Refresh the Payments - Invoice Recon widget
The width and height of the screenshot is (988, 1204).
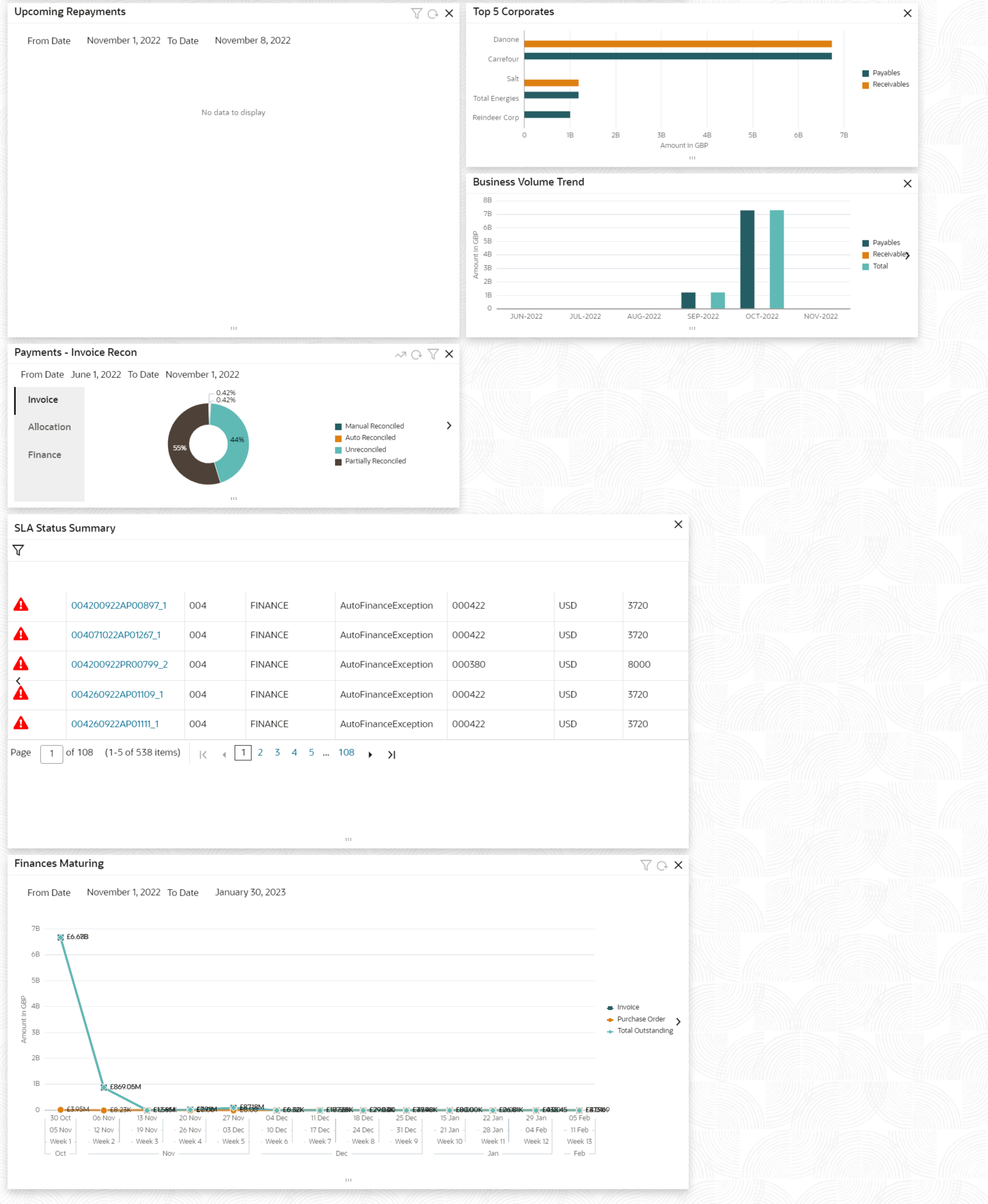pos(416,355)
